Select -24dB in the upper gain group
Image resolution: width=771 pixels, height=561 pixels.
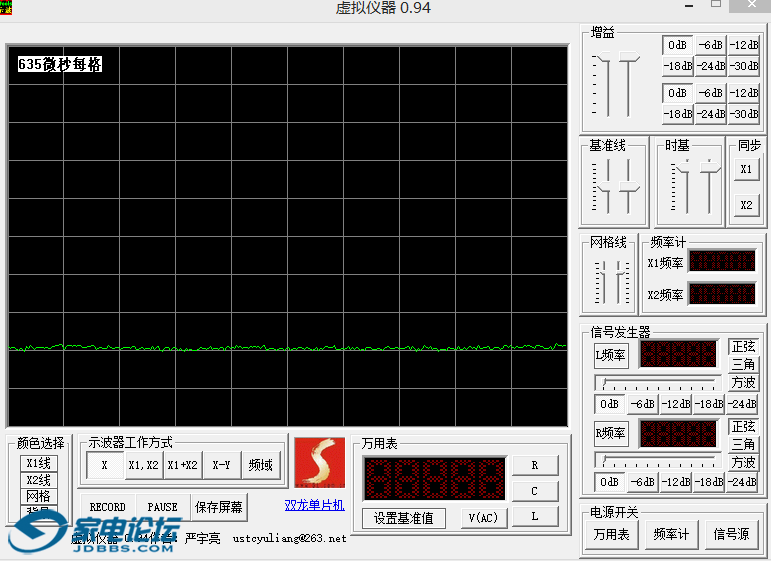click(x=711, y=66)
